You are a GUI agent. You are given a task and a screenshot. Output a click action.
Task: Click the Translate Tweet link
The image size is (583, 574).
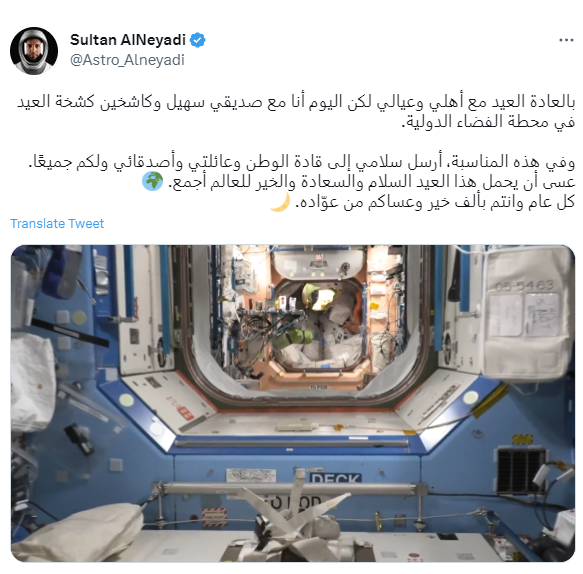coord(57,223)
